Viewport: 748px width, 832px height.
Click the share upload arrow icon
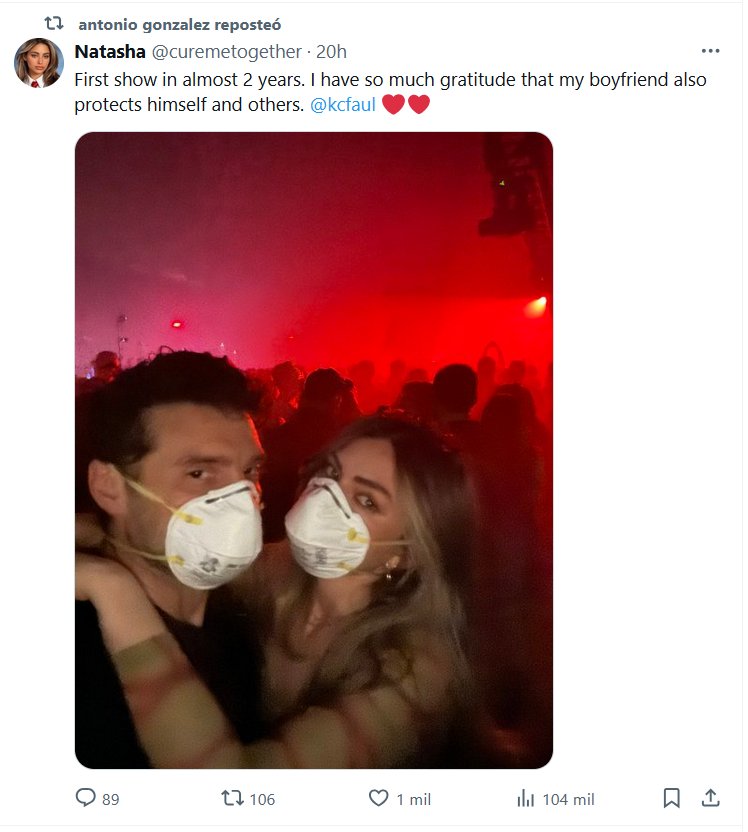pos(710,798)
